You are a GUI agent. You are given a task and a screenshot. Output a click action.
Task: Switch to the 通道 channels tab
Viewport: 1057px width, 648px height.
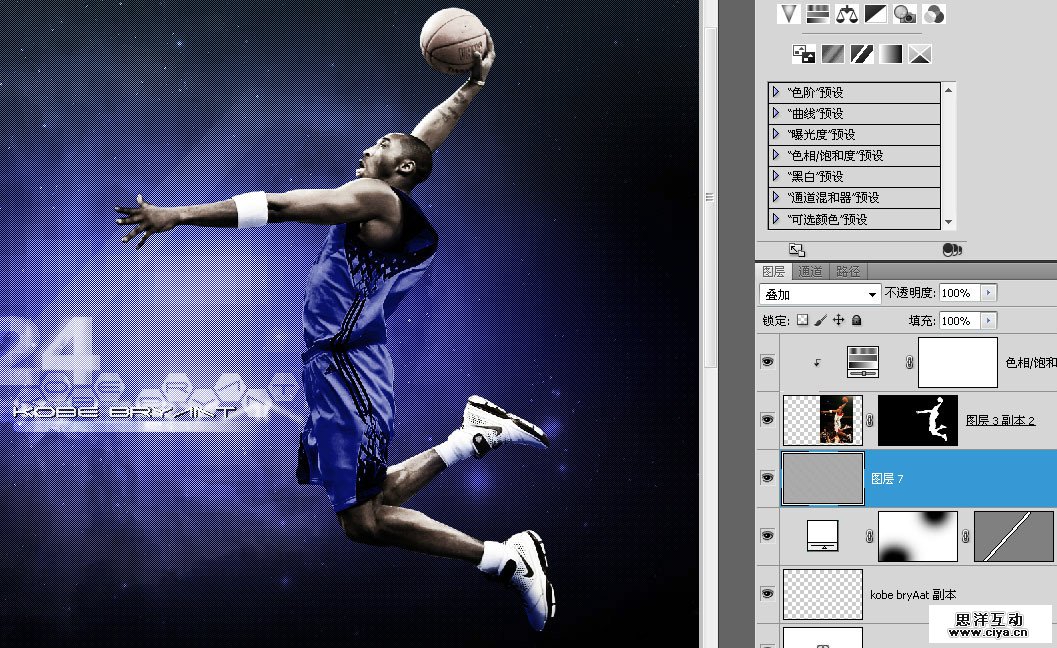(810, 270)
